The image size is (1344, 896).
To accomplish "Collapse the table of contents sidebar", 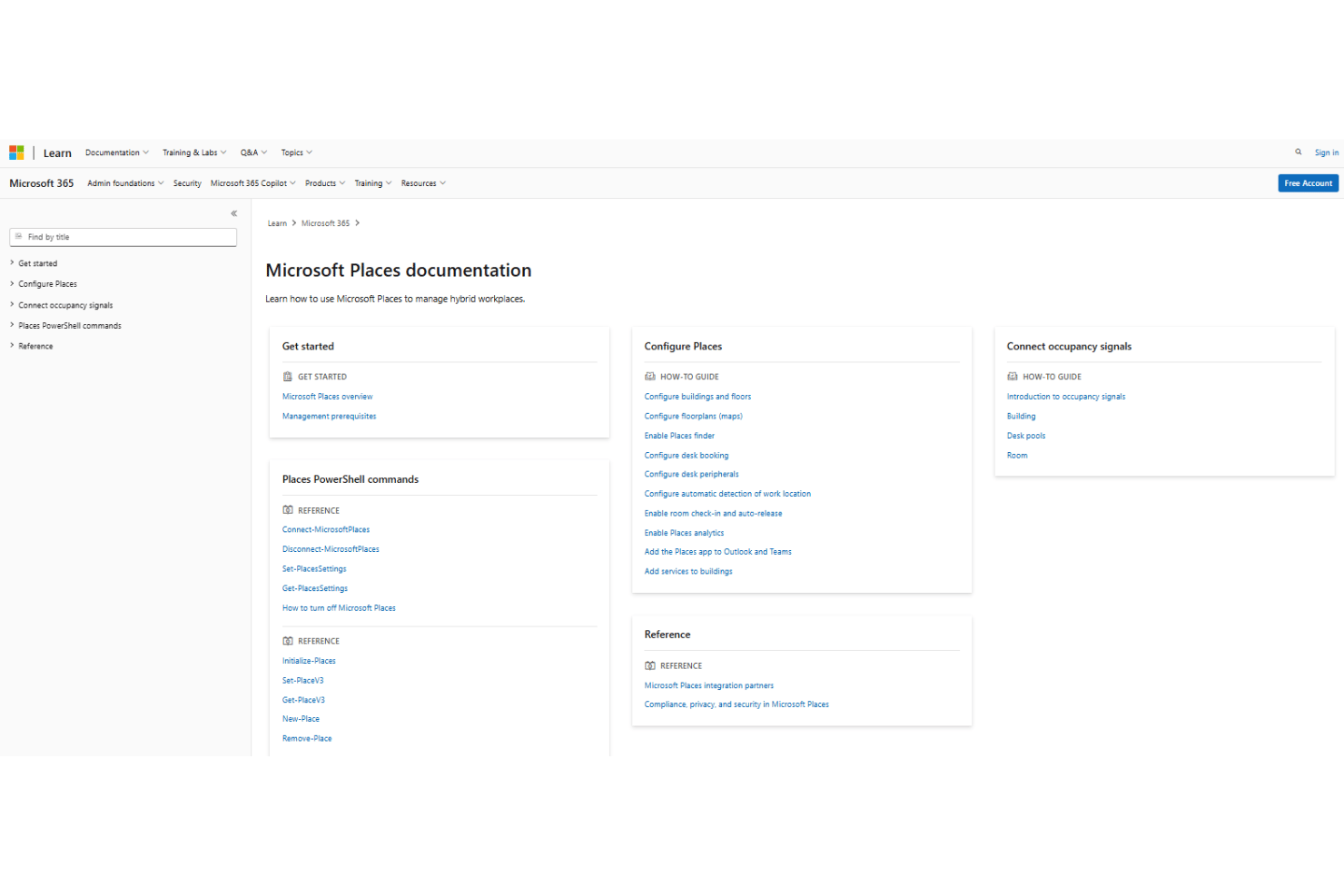I will click(x=233, y=213).
